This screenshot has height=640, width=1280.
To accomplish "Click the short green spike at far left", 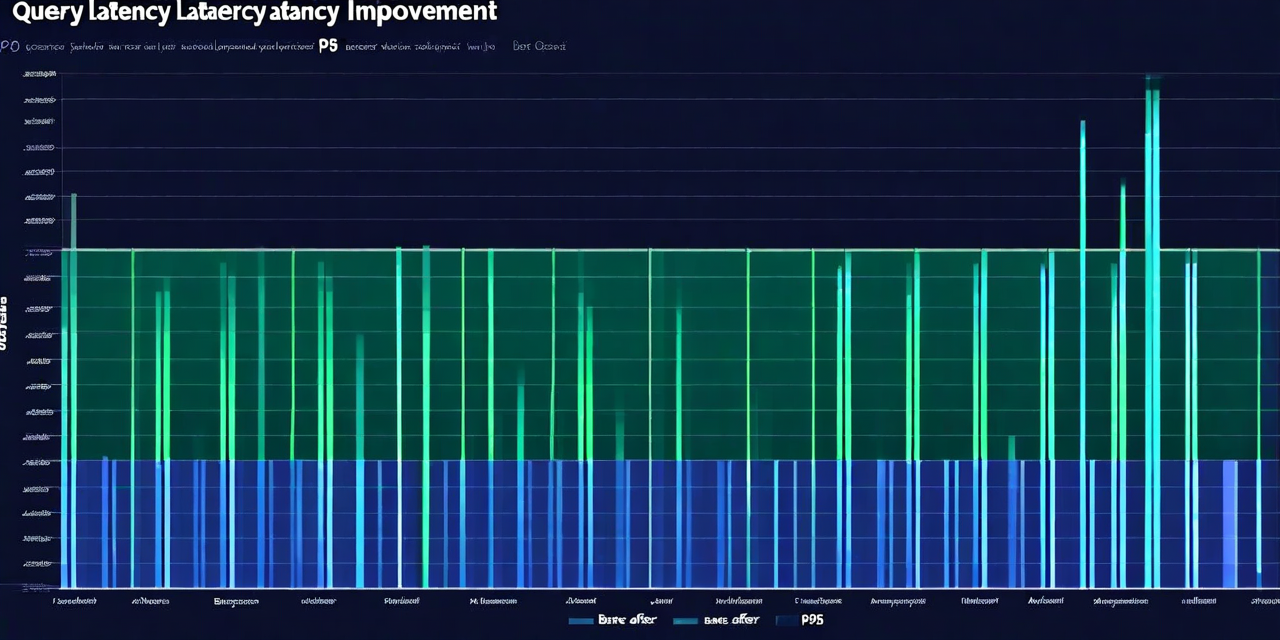I will [73, 220].
